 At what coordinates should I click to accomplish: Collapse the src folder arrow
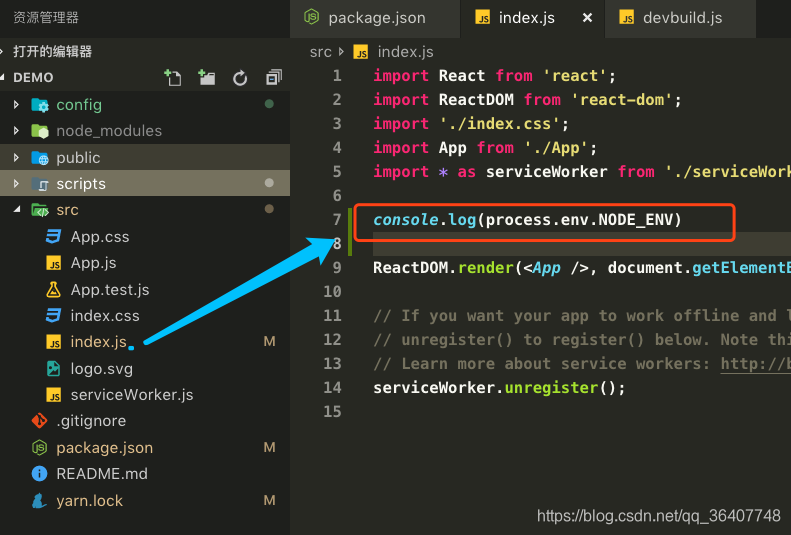click(x=17, y=209)
